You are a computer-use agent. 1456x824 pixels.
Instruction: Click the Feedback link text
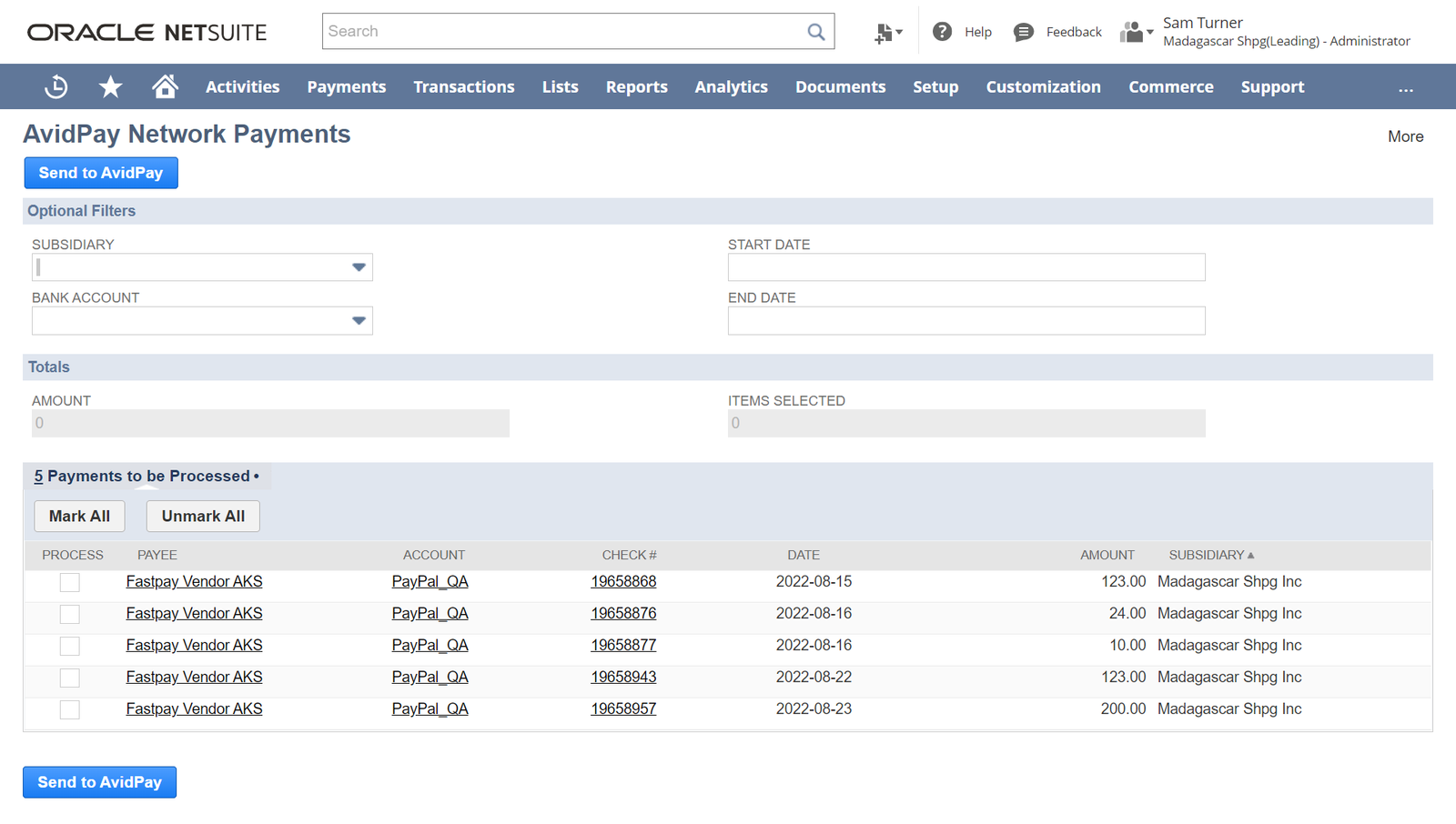1074,32
